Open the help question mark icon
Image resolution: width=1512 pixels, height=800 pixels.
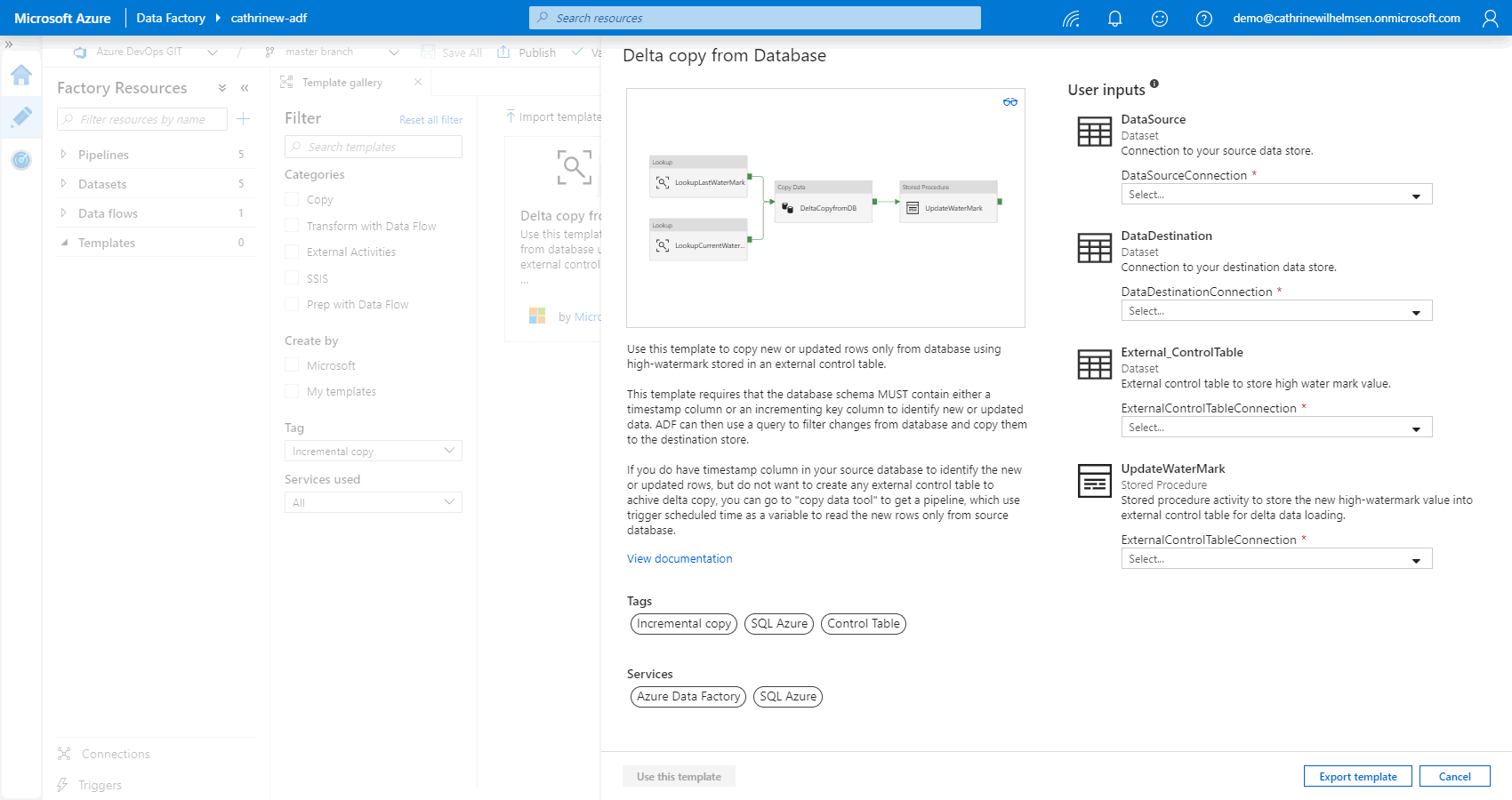tap(1203, 19)
